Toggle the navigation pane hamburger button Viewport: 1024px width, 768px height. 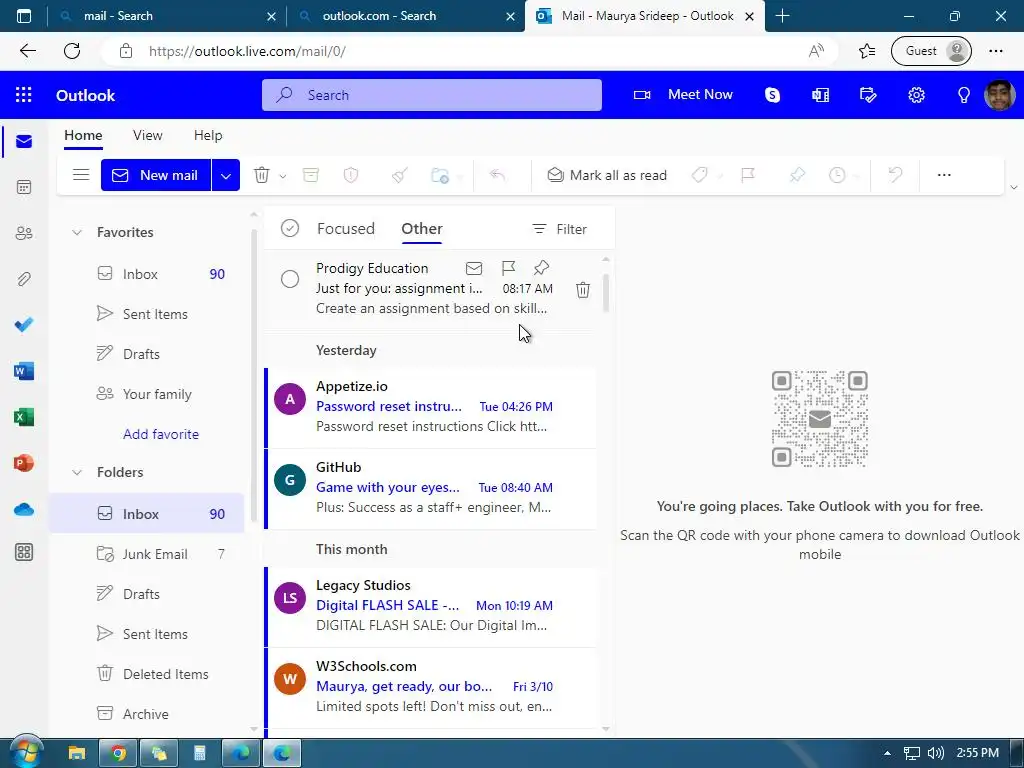tap(81, 175)
